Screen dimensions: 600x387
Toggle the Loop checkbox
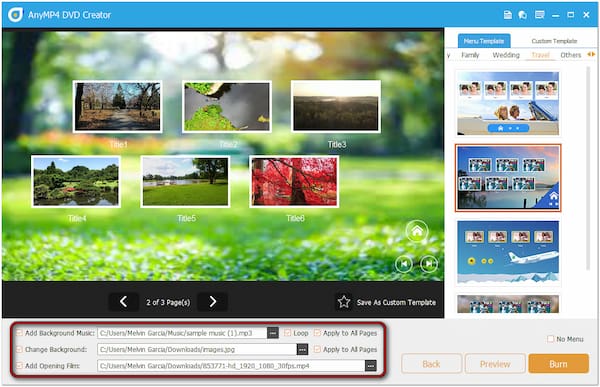(287, 333)
